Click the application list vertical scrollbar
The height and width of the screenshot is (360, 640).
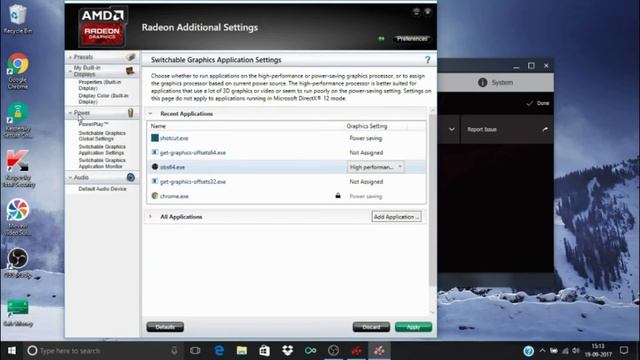[432, 200]
